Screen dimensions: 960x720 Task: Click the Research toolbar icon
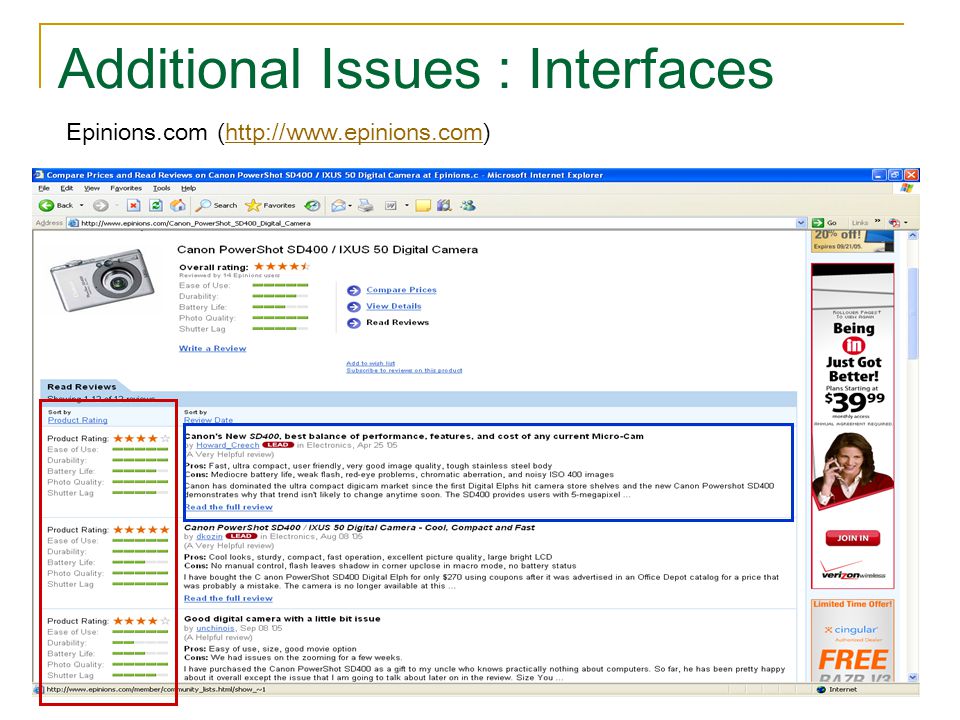[x=444, y=206]
